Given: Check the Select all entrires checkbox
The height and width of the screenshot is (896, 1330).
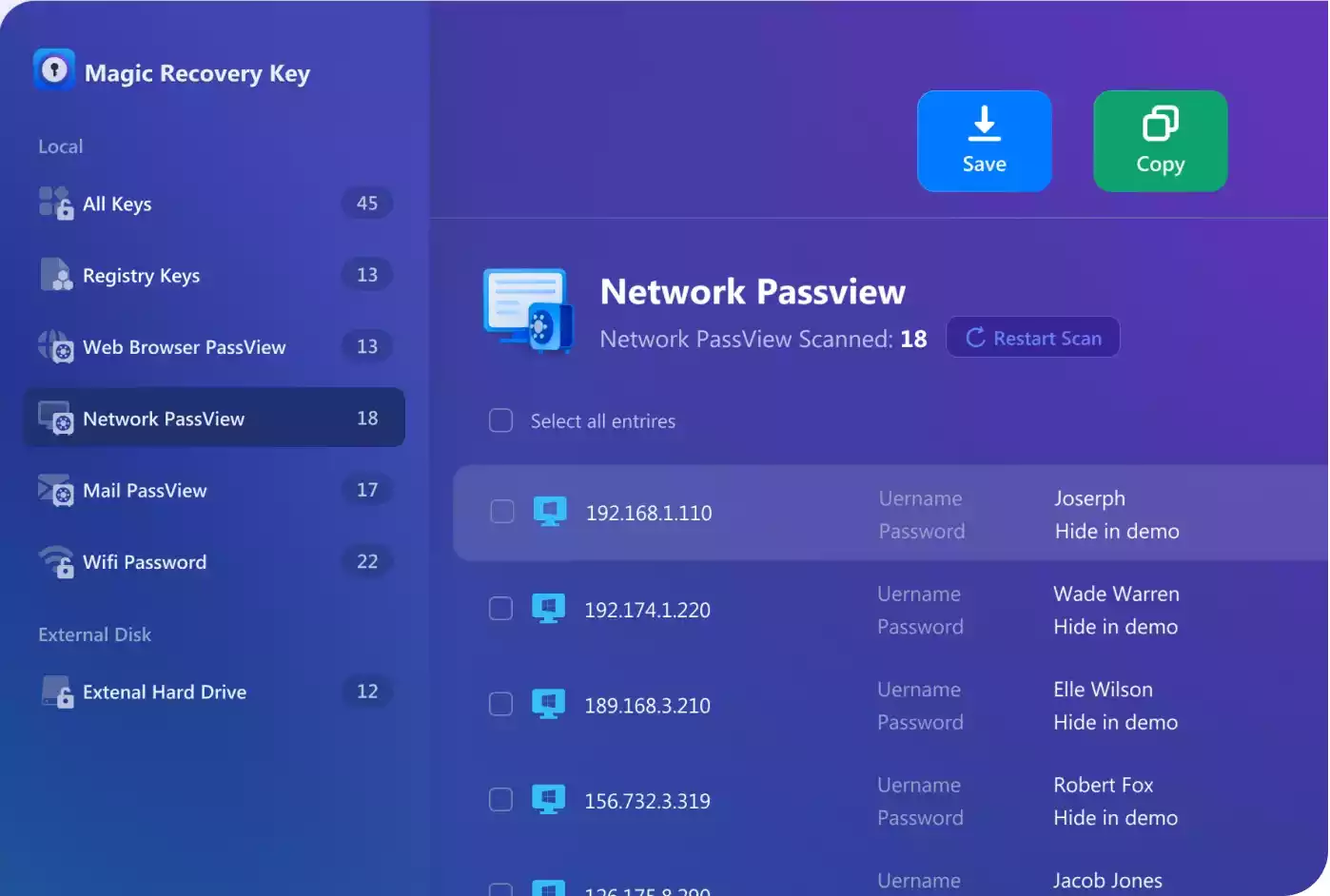Looking at the screenshot, I should point(500,420).
